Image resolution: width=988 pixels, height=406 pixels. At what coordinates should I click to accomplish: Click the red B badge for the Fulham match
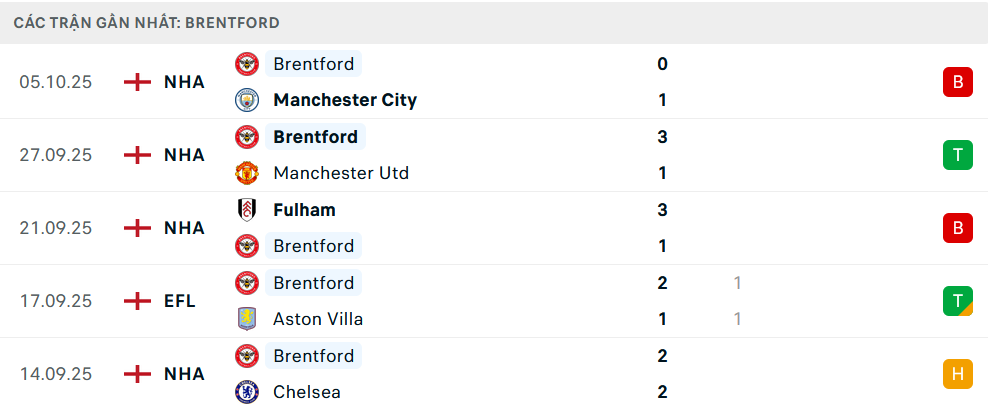(957, 228)
